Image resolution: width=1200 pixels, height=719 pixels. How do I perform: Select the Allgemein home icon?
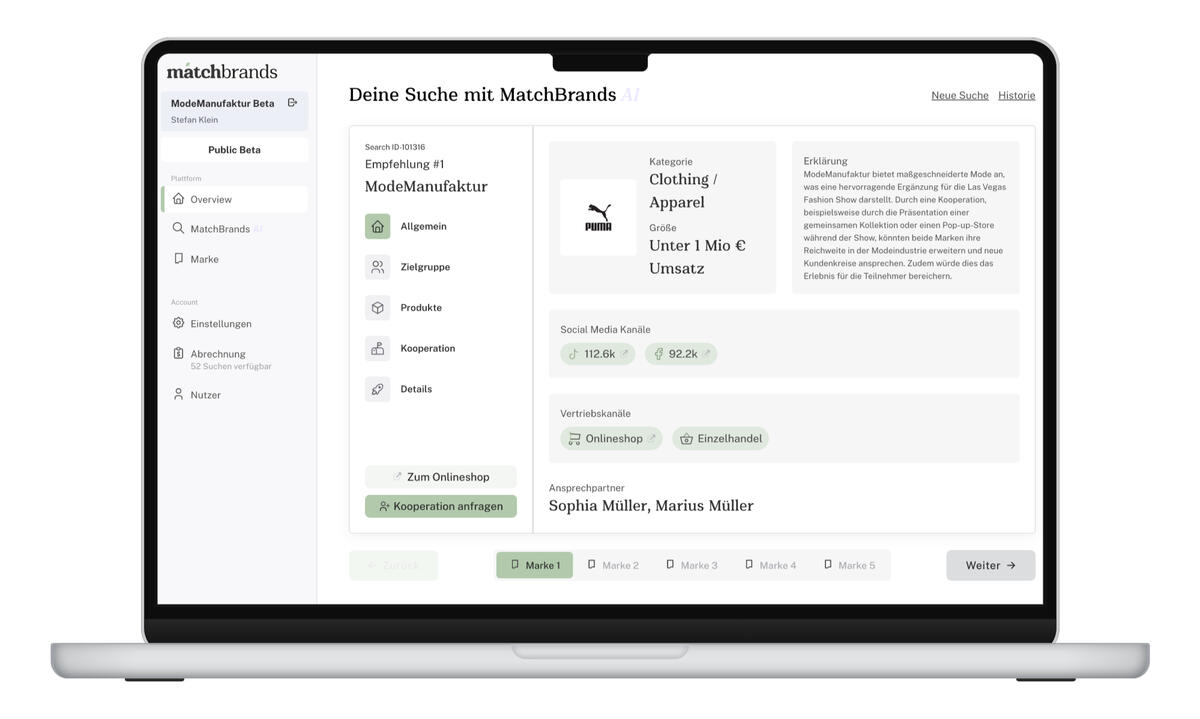coord(377,227)
